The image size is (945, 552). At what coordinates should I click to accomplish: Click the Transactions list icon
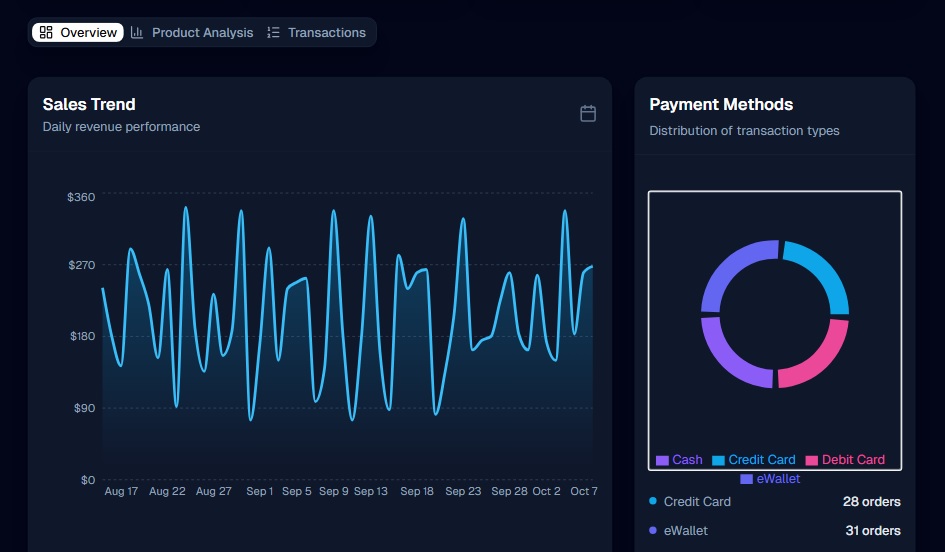pos(273,33)
